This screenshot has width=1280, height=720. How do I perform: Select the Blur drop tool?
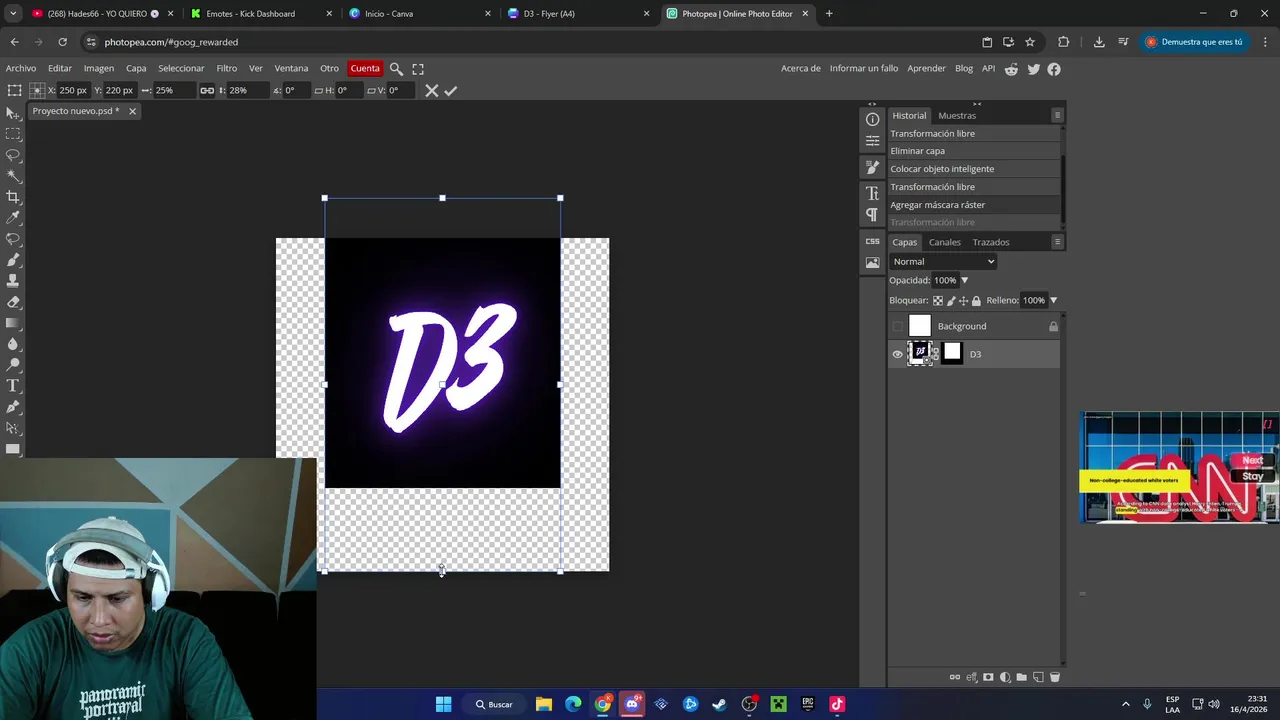click(x=13, y=344)
